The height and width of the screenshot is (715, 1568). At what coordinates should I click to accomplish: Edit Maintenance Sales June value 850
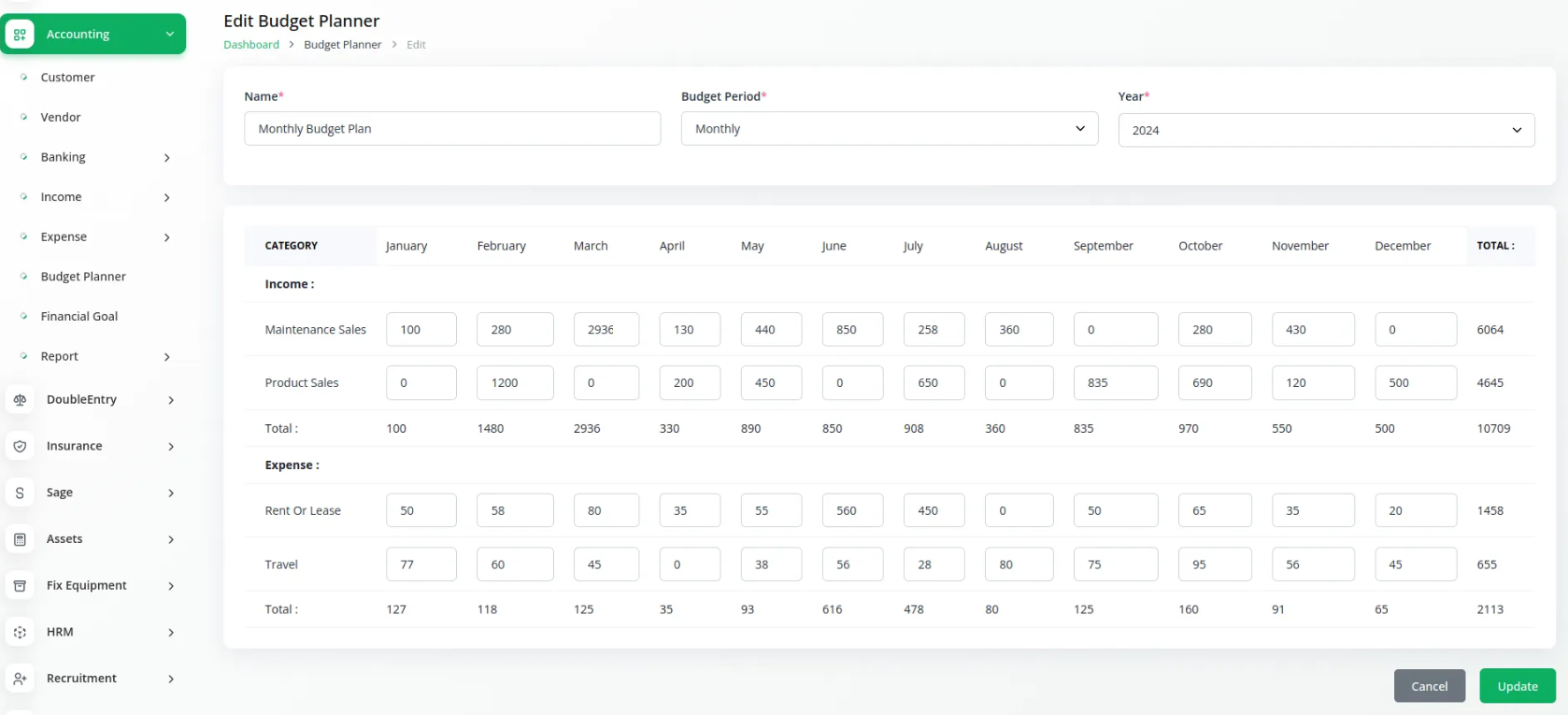pyautogui.click(x=853, y=330)
